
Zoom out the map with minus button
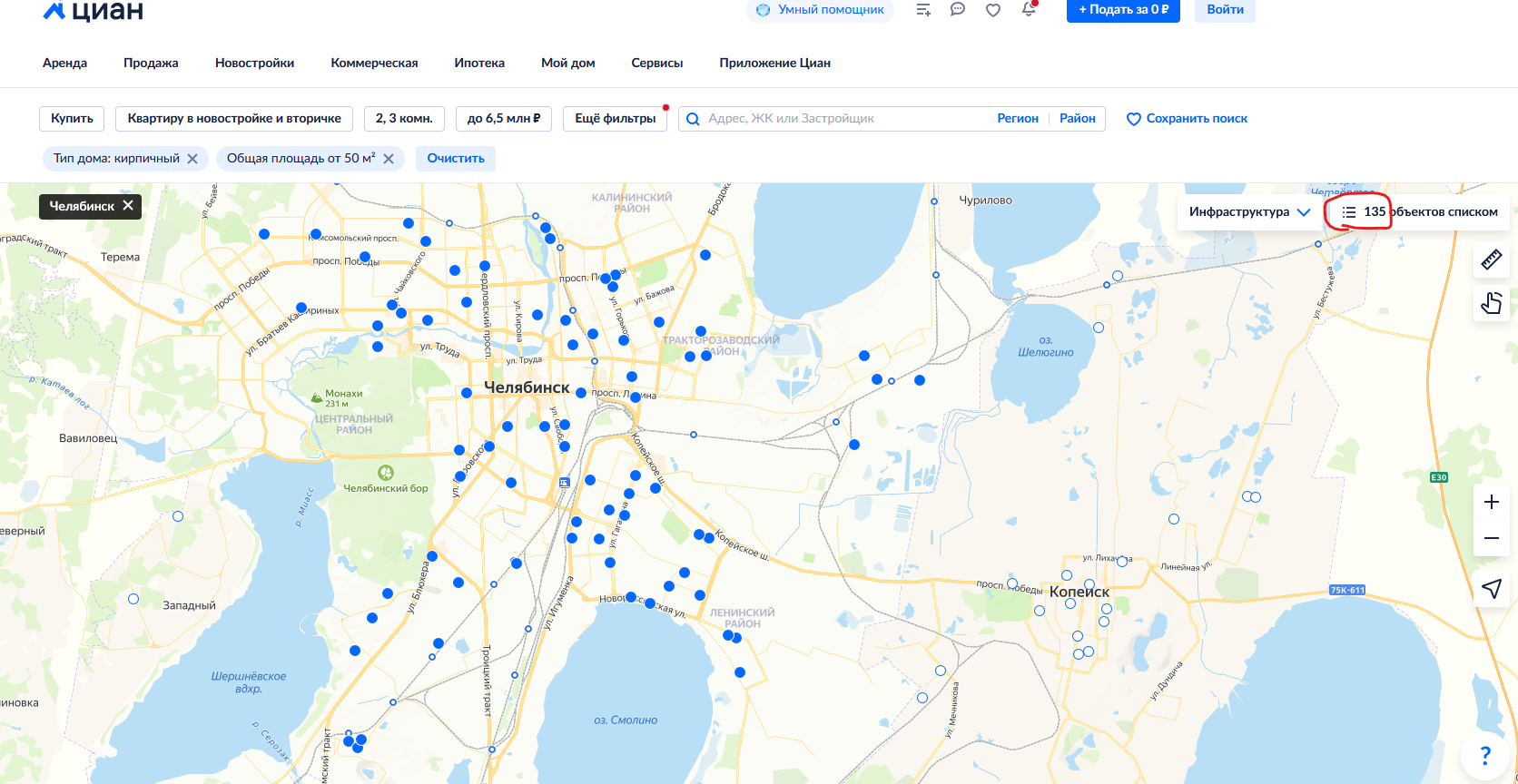pyautogui.click(x=1491, y=538)
